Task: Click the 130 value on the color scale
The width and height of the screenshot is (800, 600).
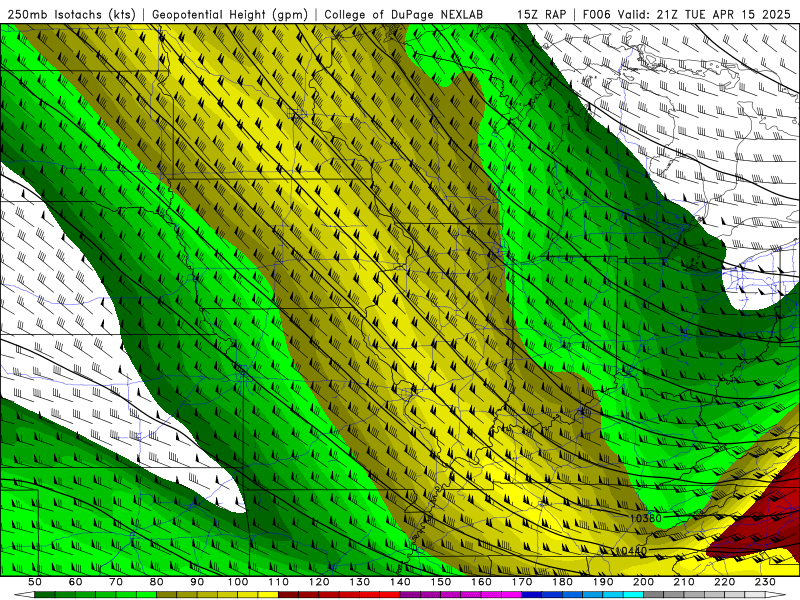Action: pyautogui.click(x=360, y=582)
